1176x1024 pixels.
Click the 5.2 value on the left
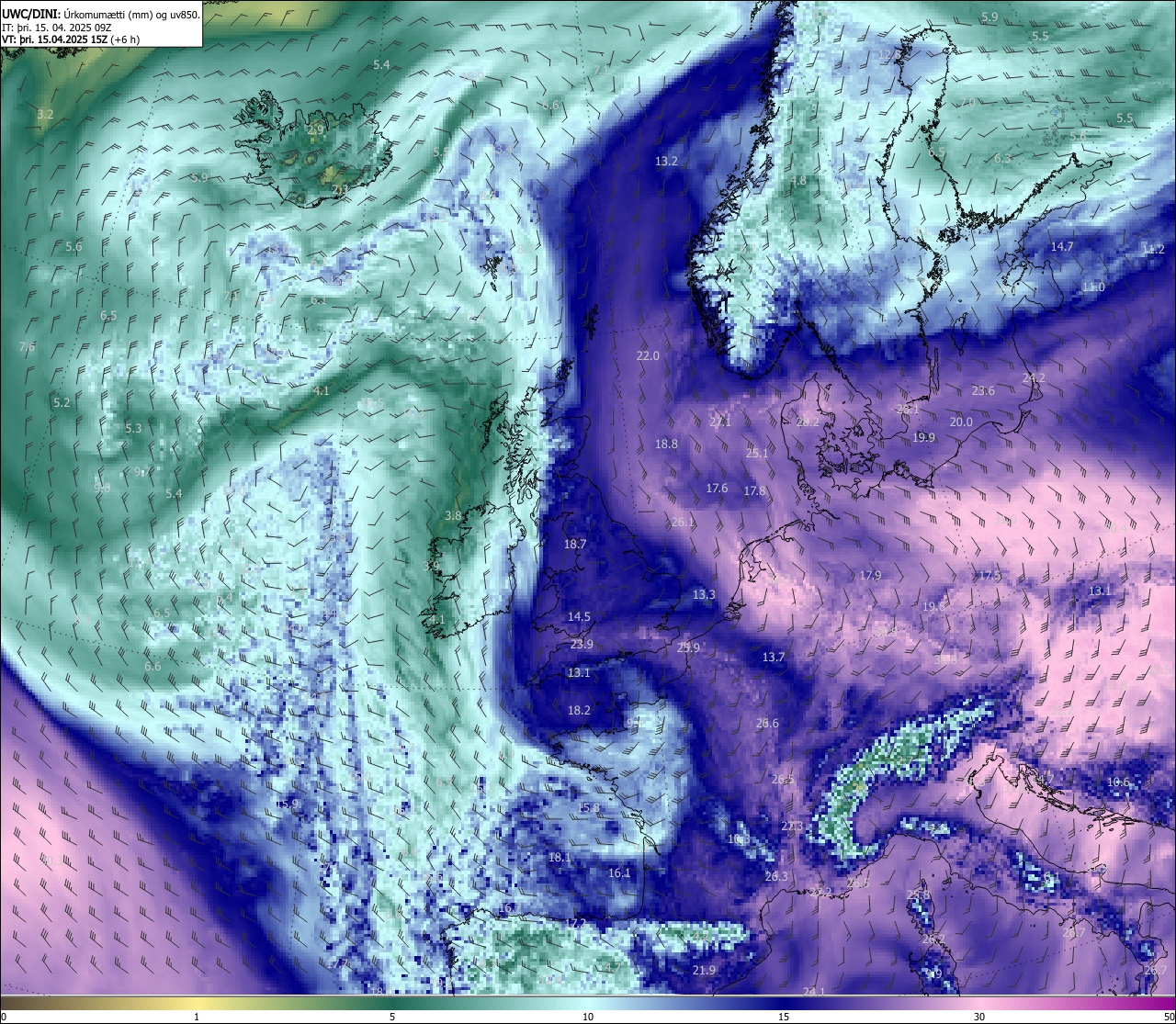point(62,402)
